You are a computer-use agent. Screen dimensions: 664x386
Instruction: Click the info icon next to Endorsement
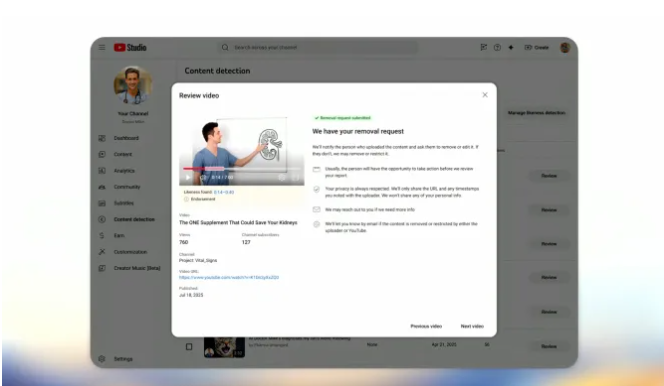pos(186,199)
